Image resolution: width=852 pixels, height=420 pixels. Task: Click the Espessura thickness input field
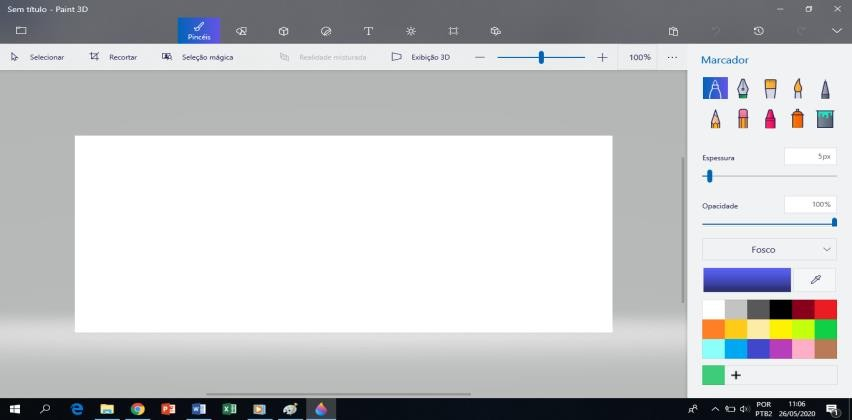point(810,156)
